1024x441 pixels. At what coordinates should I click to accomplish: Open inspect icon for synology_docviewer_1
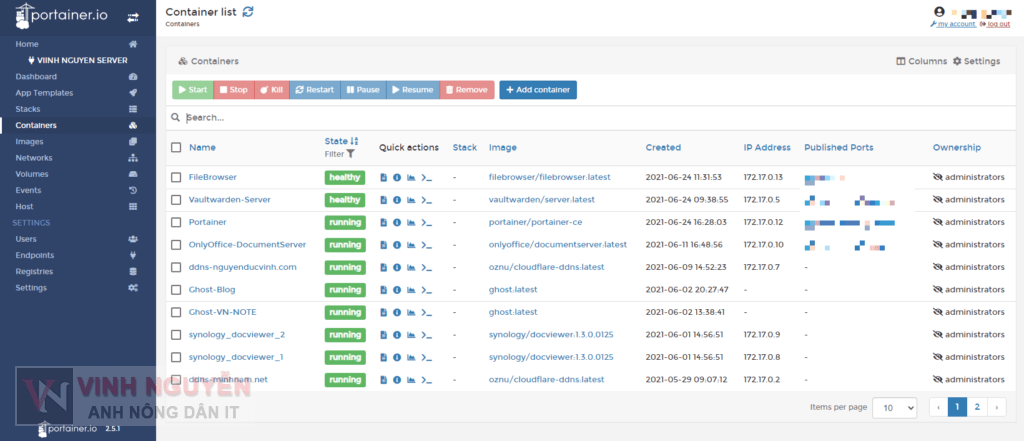coord(397,357)
